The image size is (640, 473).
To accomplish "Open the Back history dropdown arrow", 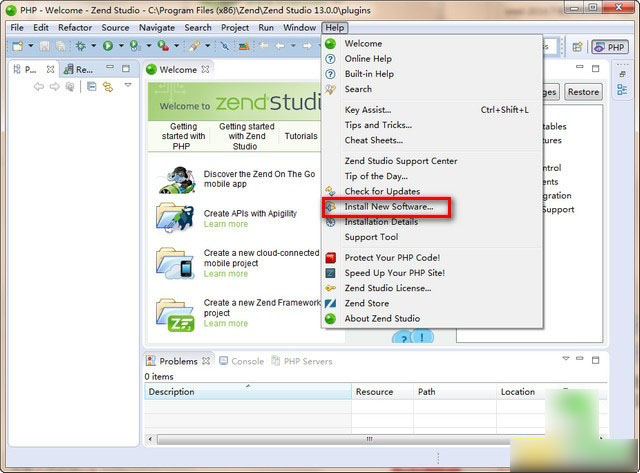I will click(293, 46).
